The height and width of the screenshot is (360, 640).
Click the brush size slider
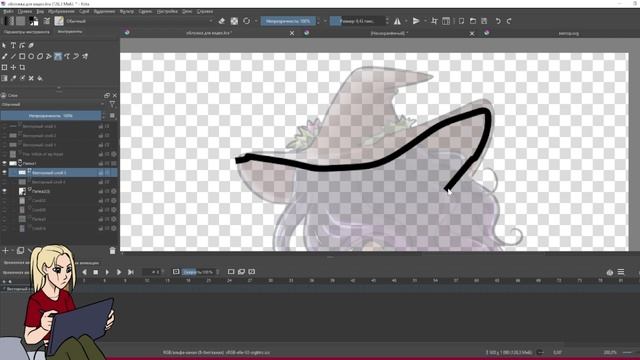tap(357, 21)
